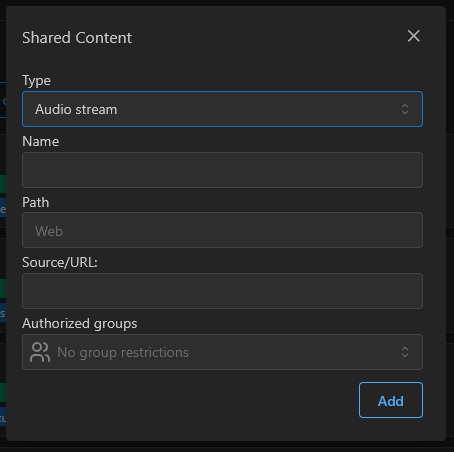Click the Add button

(391, 400)
